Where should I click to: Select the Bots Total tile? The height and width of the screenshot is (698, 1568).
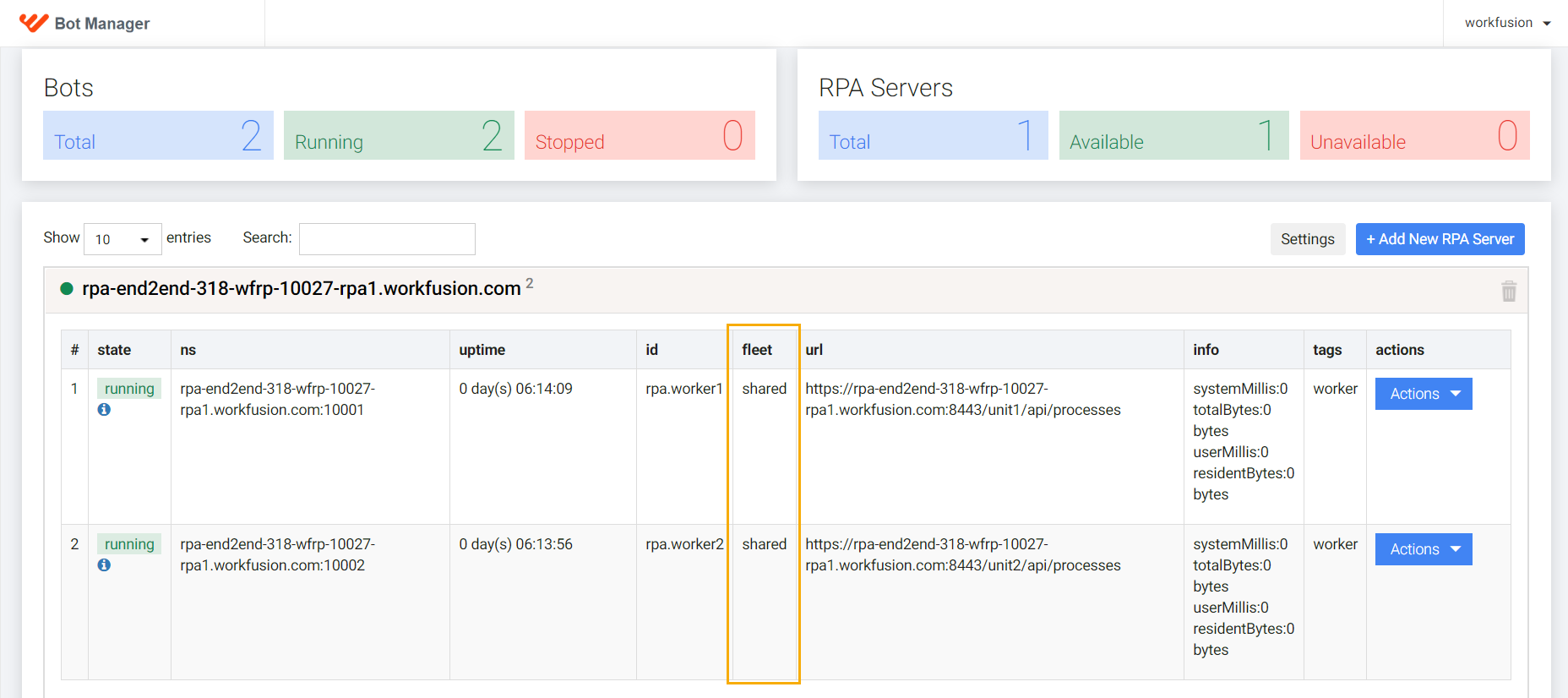pyautogui.click(x=158, y=135)
